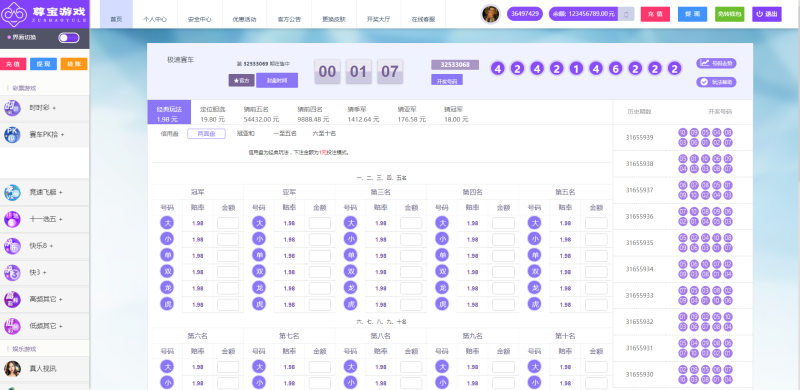Viewport: 800px width, 390px height.
Task: Switch to 定位胆选 play type tab
Action: coord(213,114)
